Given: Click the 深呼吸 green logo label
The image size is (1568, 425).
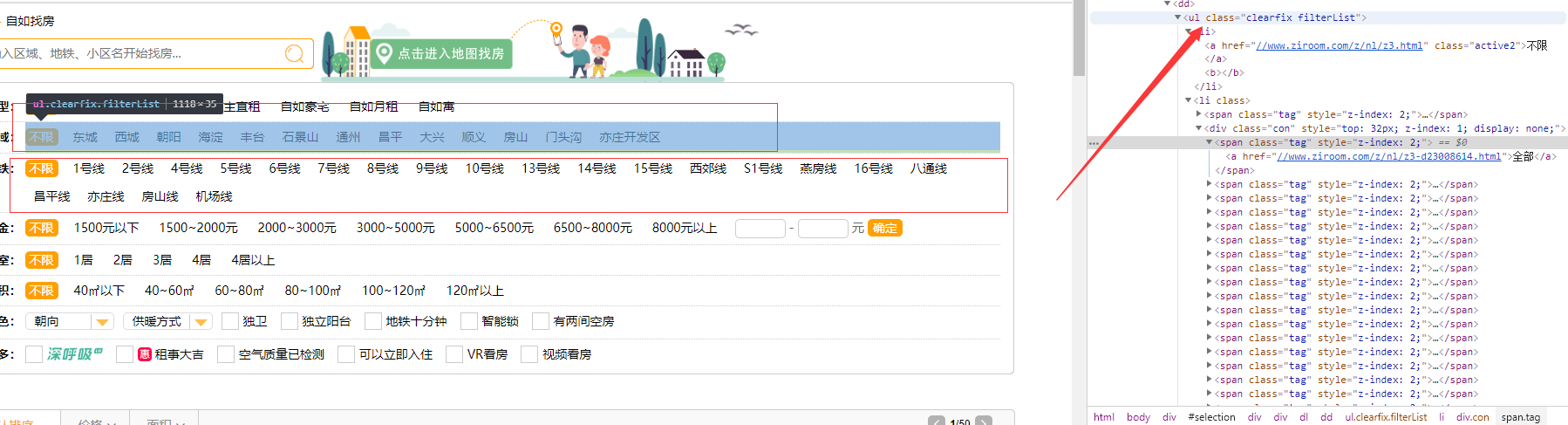Looking at the screenshot, I should click(75, 353).
